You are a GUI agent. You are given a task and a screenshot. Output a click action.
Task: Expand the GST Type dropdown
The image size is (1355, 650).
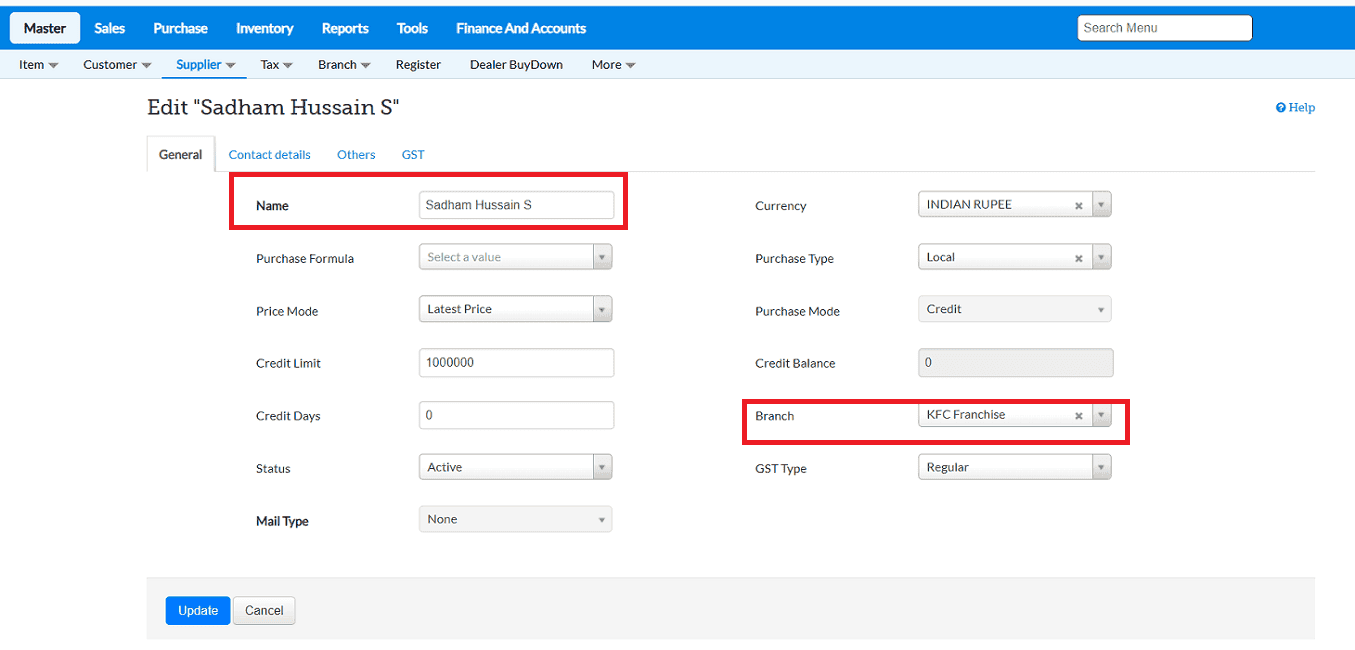pos(1101,467)
